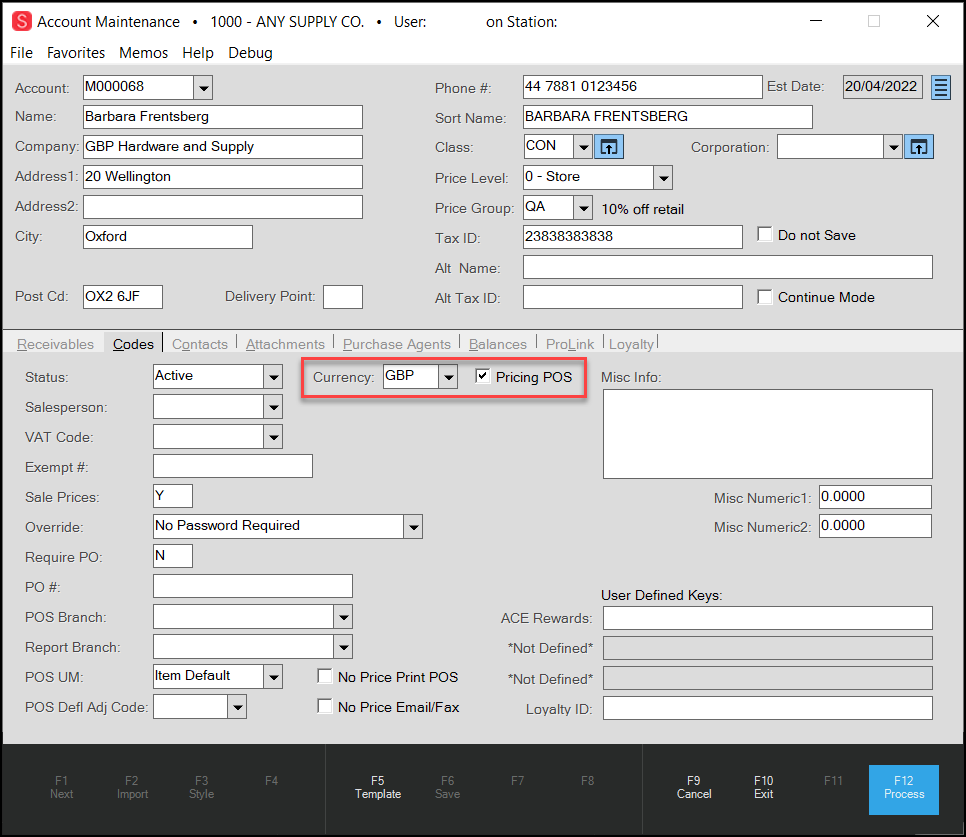The width and height of the screenshot is (966, 837).
Task: Focus the Loyalty ID field
Action: click(768, 708)
